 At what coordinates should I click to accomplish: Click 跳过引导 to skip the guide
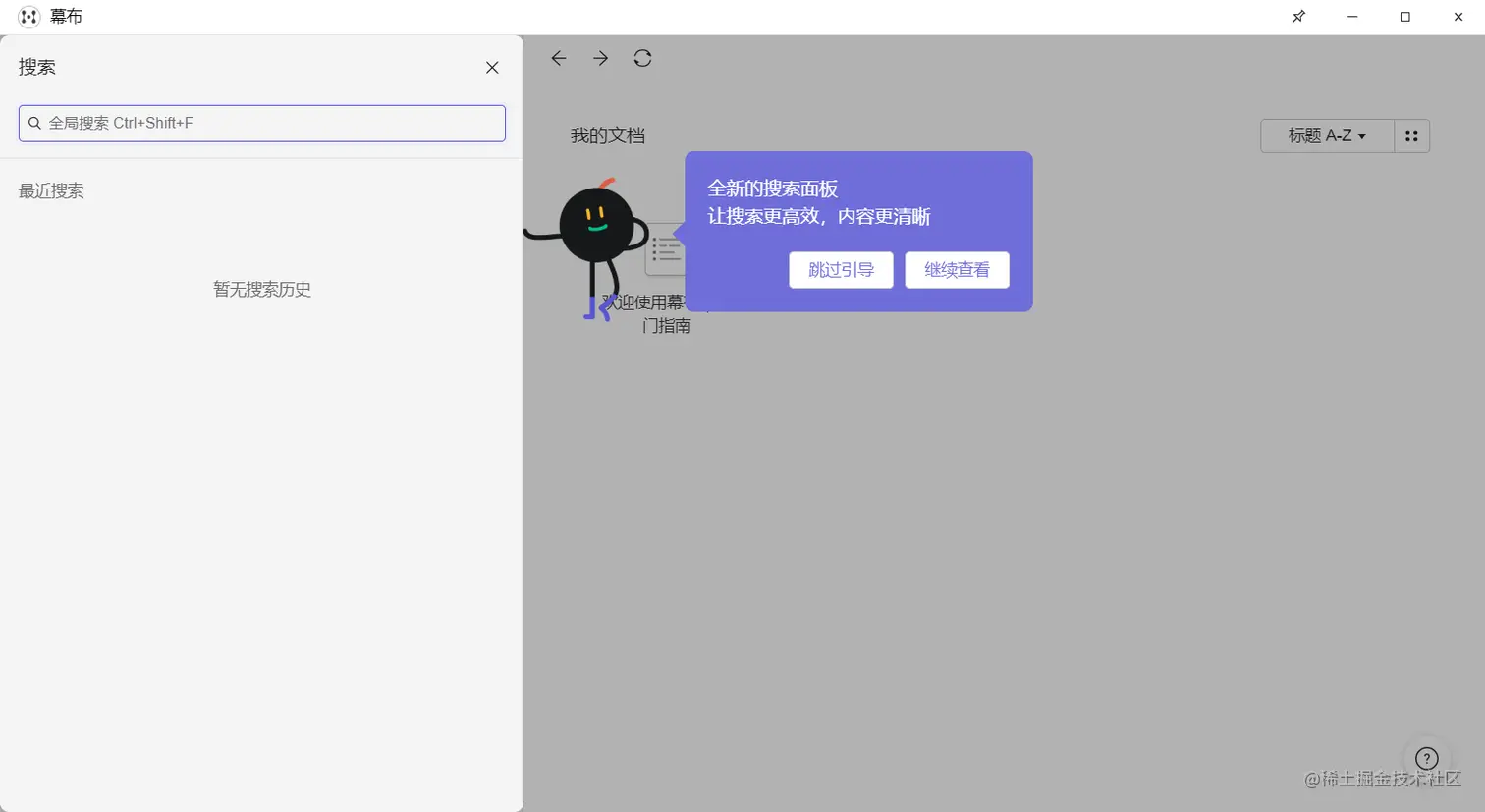coord(841,269)
